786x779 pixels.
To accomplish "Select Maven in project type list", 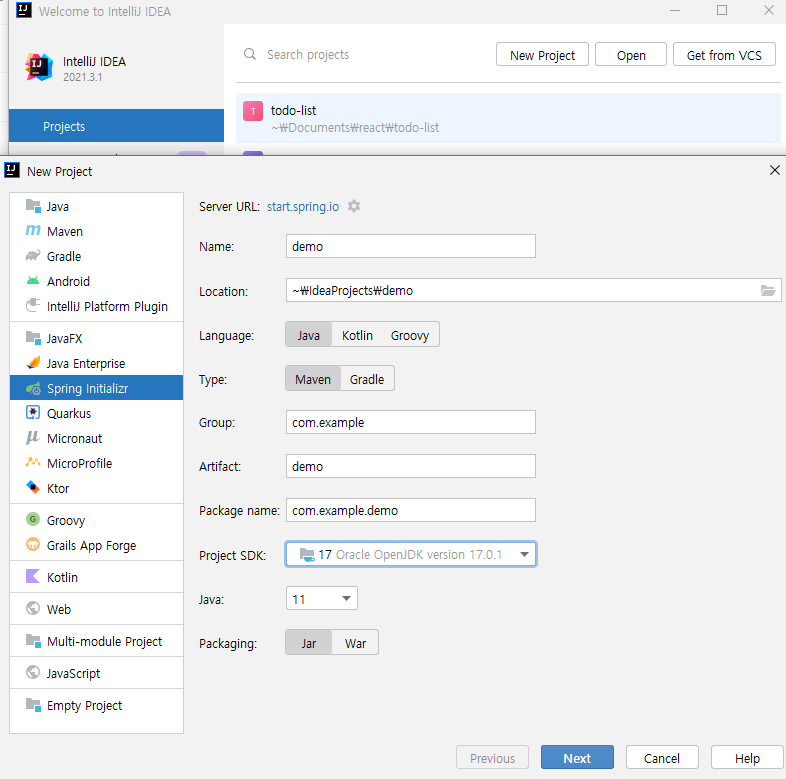I will click(x=96, y=231).
